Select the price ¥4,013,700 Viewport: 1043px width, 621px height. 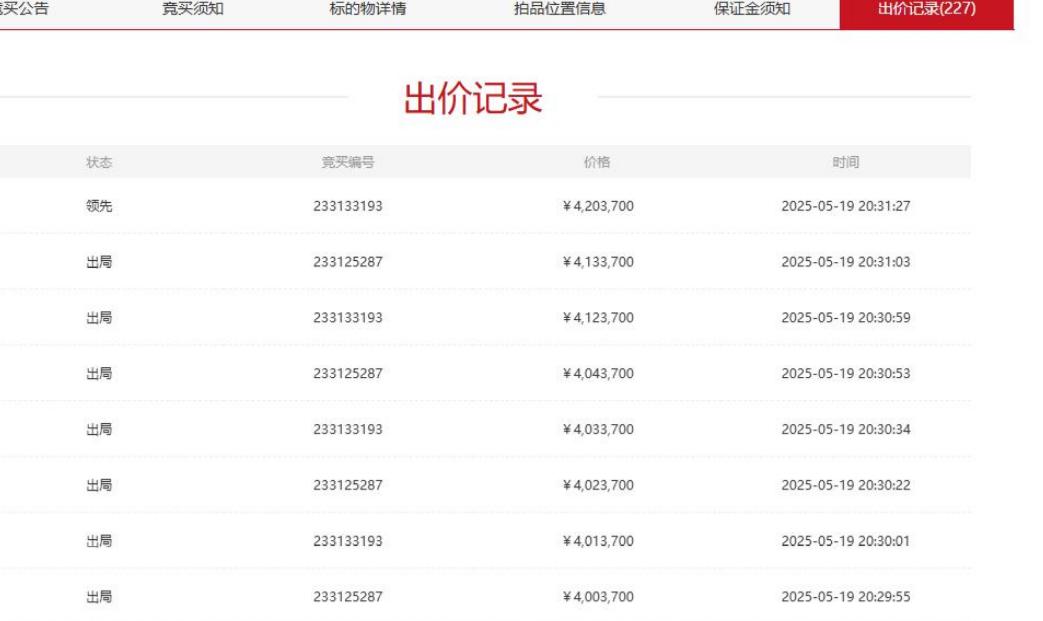[597, 541]
